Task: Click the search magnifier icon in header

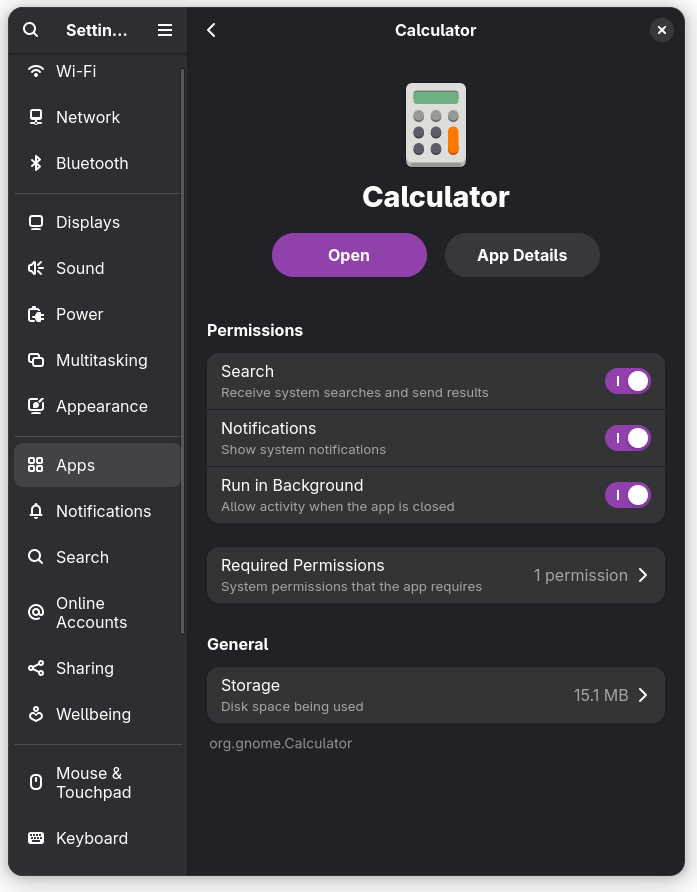Action: coord(31,30)
